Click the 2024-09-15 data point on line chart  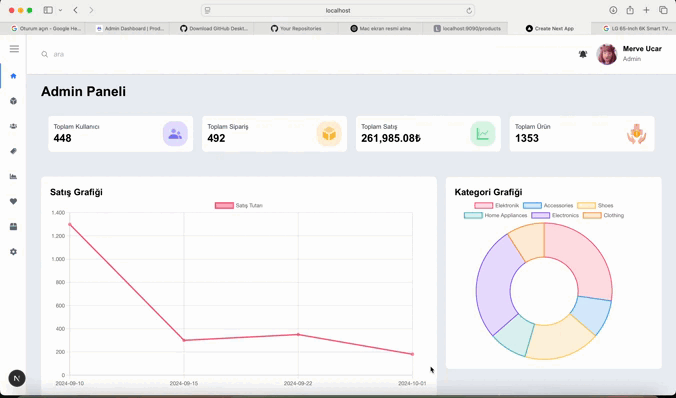click(184, 340)
